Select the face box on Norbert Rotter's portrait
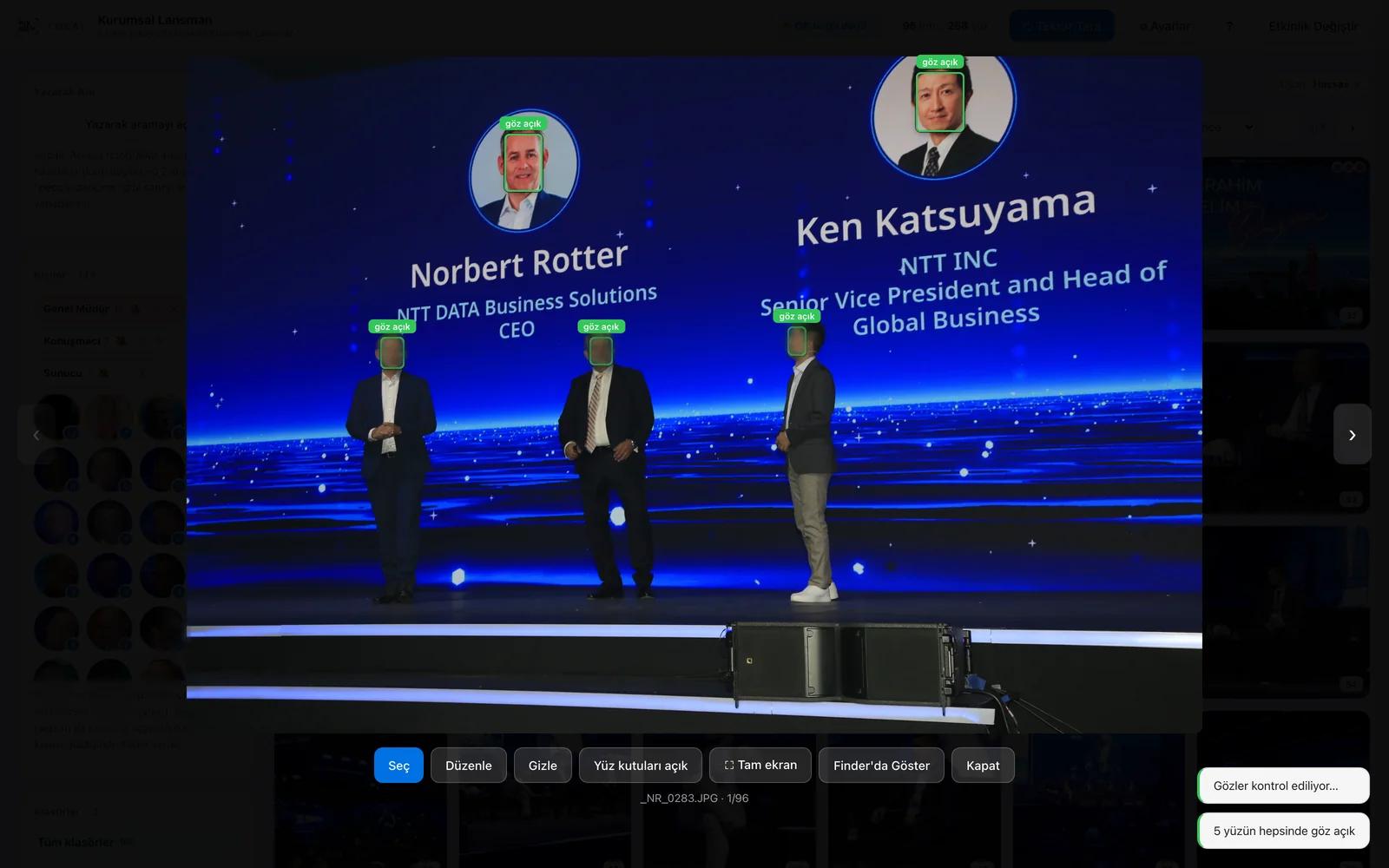1389x868 pixels. (x=523, y=161)
